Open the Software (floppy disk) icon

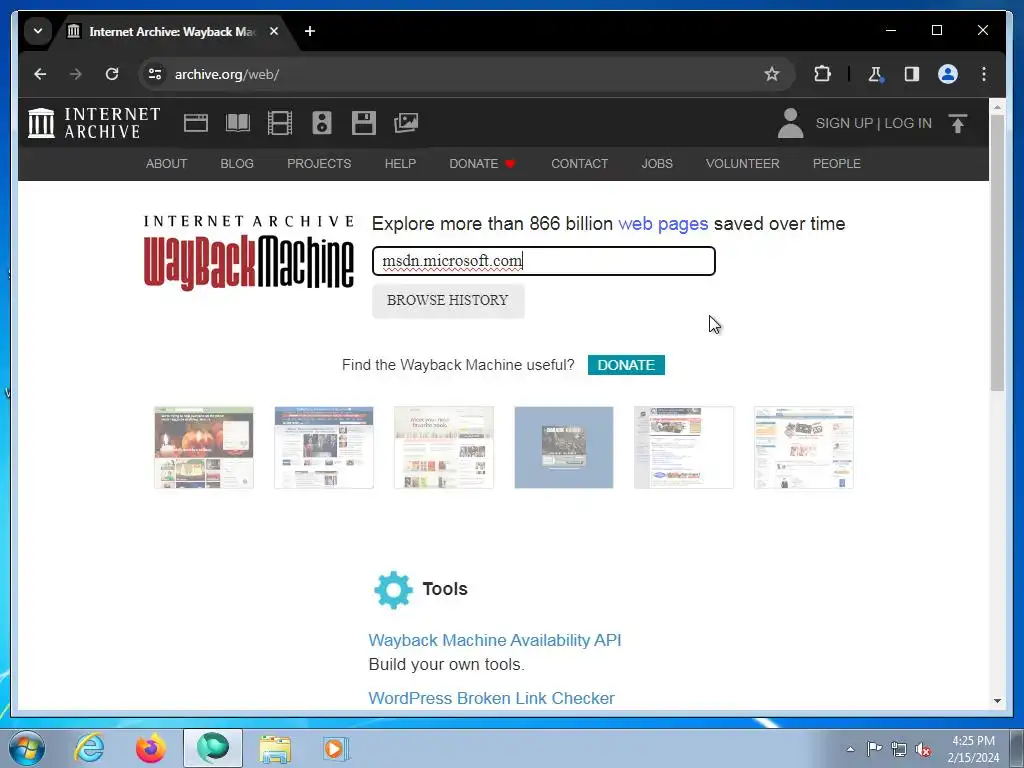(364, 123)
